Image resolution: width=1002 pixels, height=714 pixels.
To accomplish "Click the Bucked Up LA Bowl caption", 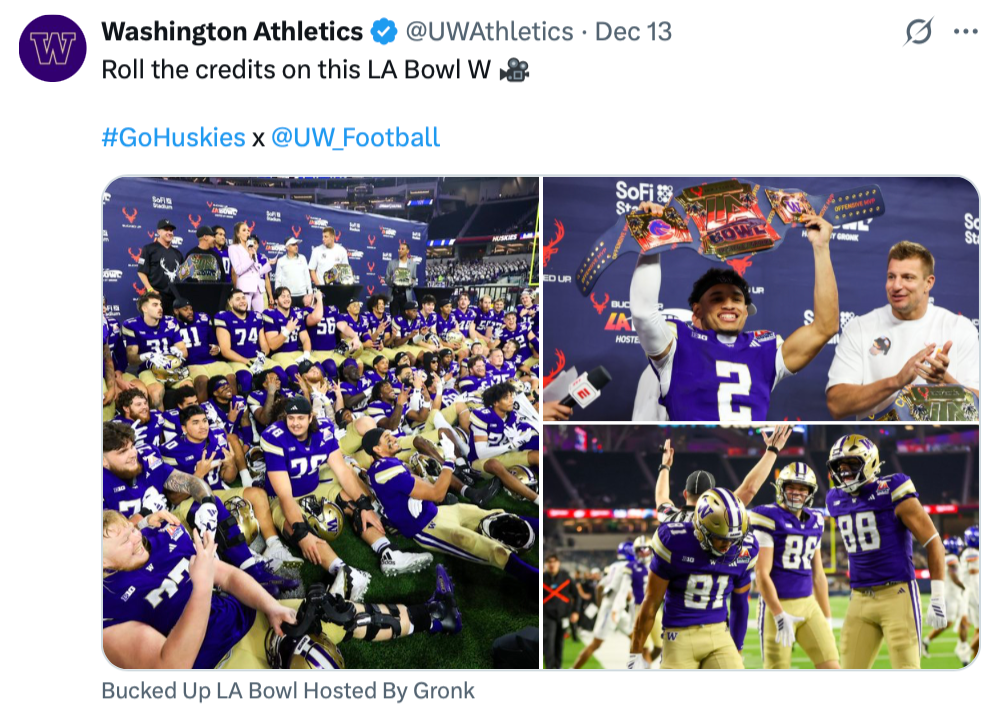I will point(288,690).
